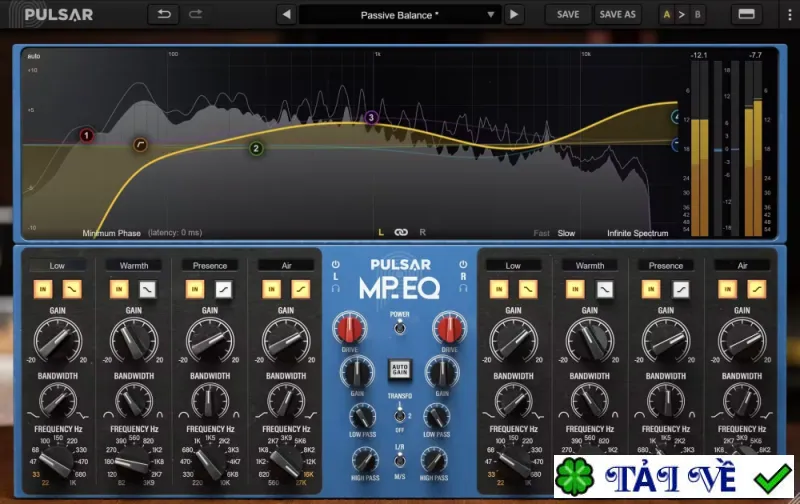The image size is (800, 504).
Task: Open the Minimum Phase mode selector
Action: (111, 233)
